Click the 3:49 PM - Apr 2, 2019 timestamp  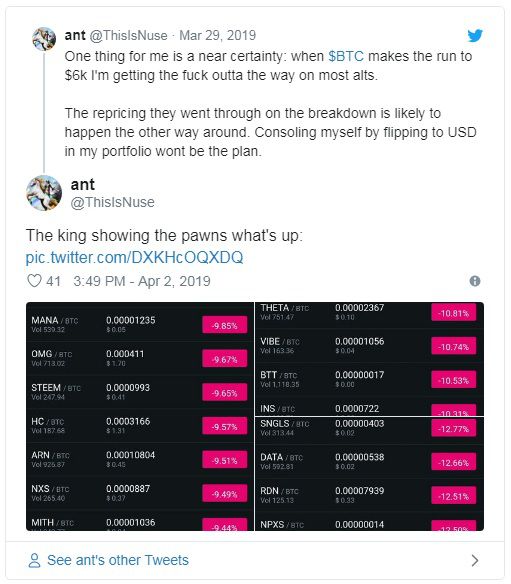[x=142, y=281]
